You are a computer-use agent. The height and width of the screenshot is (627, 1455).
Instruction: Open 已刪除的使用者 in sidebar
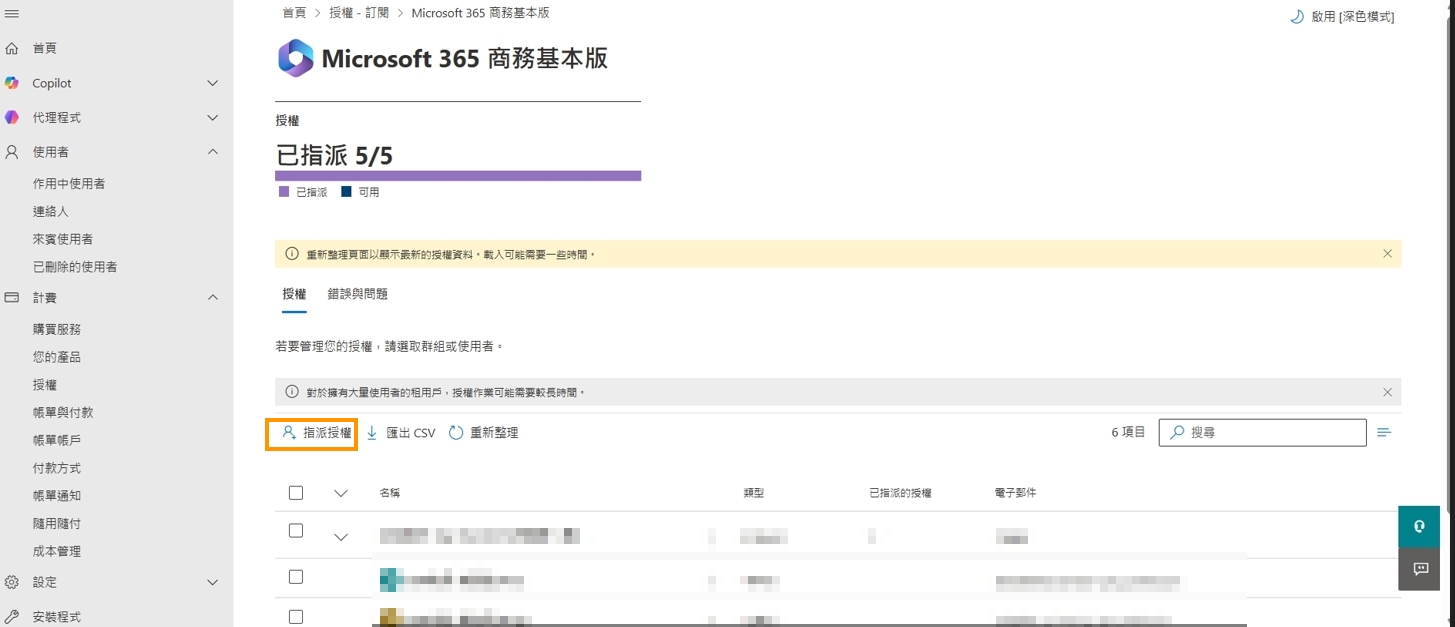click(75, 267)
